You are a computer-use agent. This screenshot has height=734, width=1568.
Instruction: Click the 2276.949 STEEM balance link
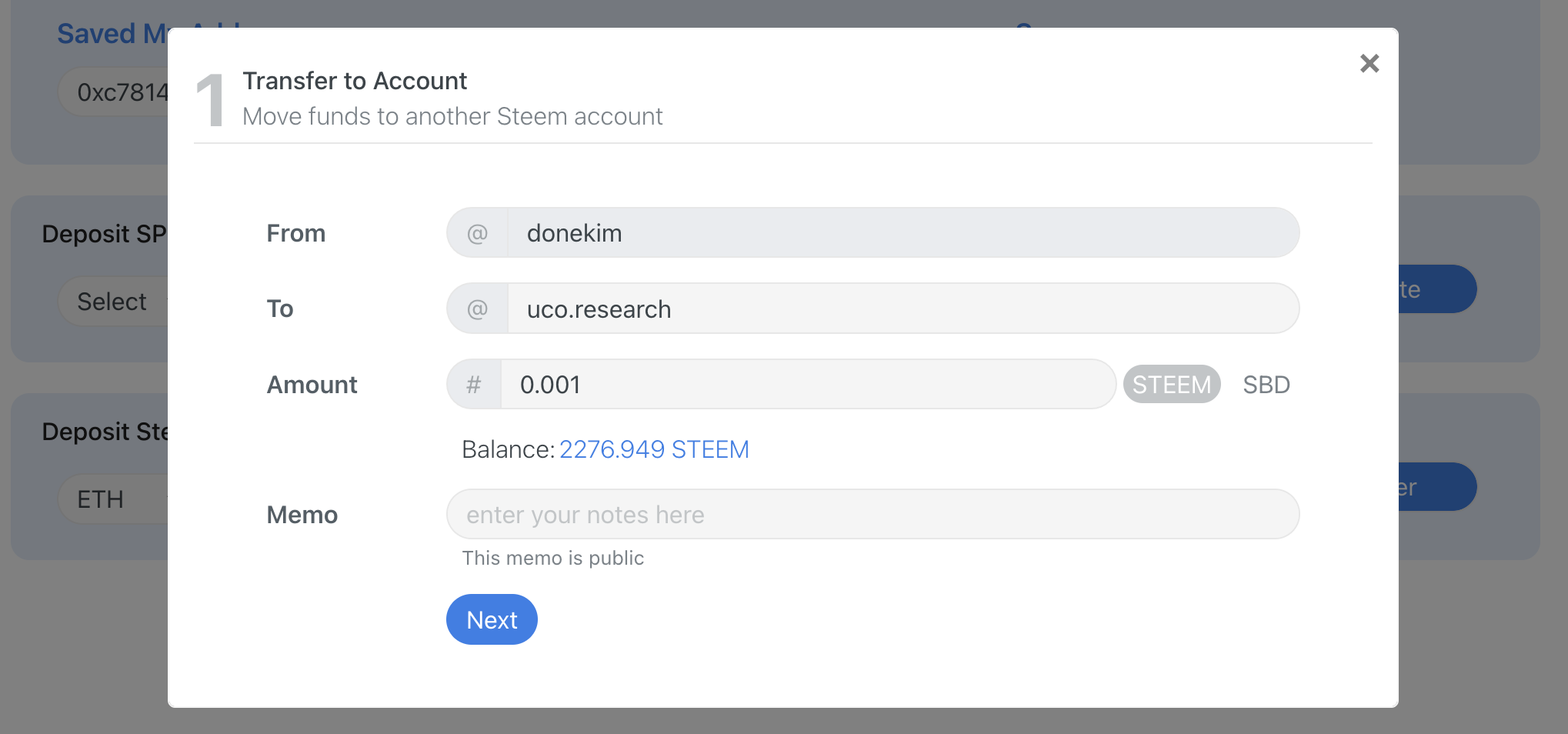653,449
